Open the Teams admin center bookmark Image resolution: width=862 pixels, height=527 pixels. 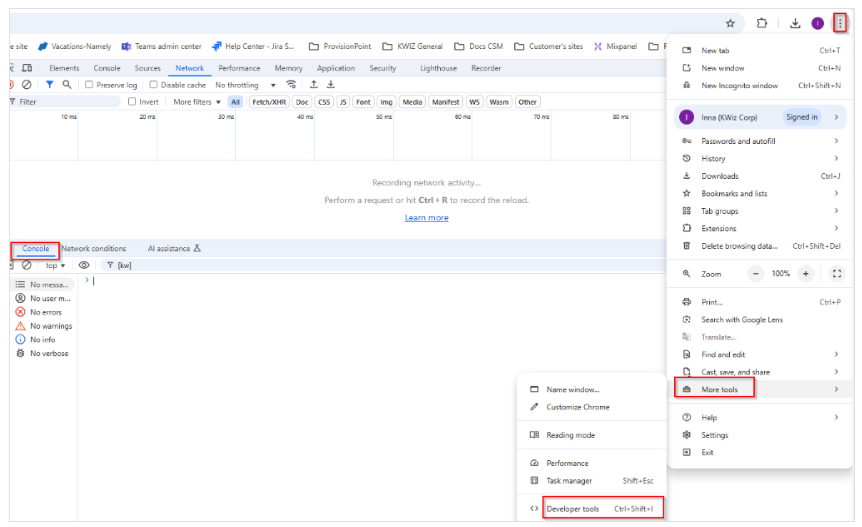[x=162, y=46]
